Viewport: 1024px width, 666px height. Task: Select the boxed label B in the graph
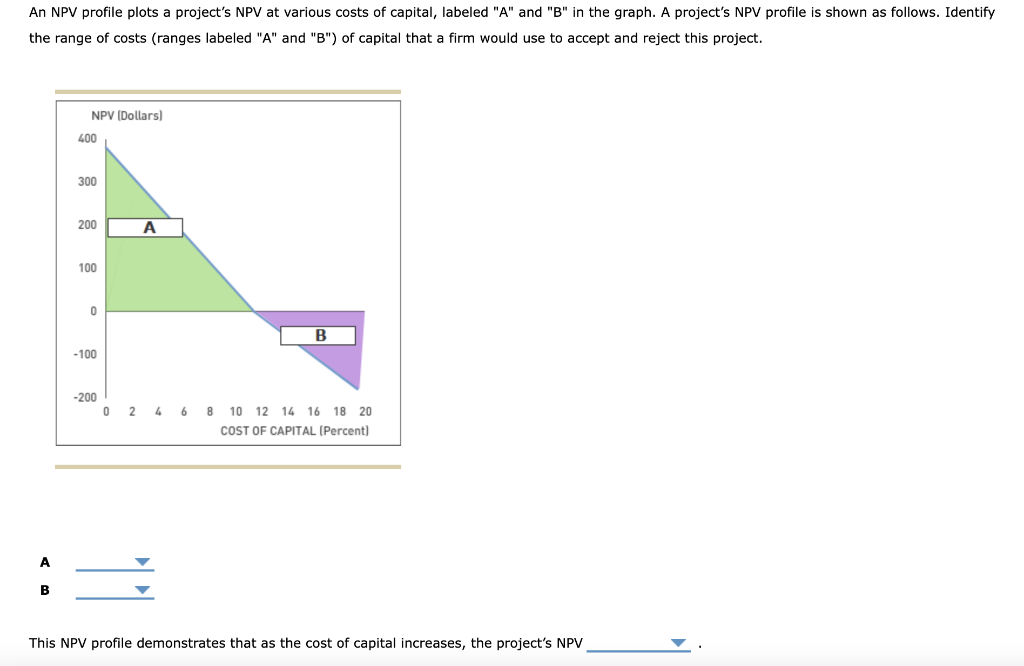[320, 336]
